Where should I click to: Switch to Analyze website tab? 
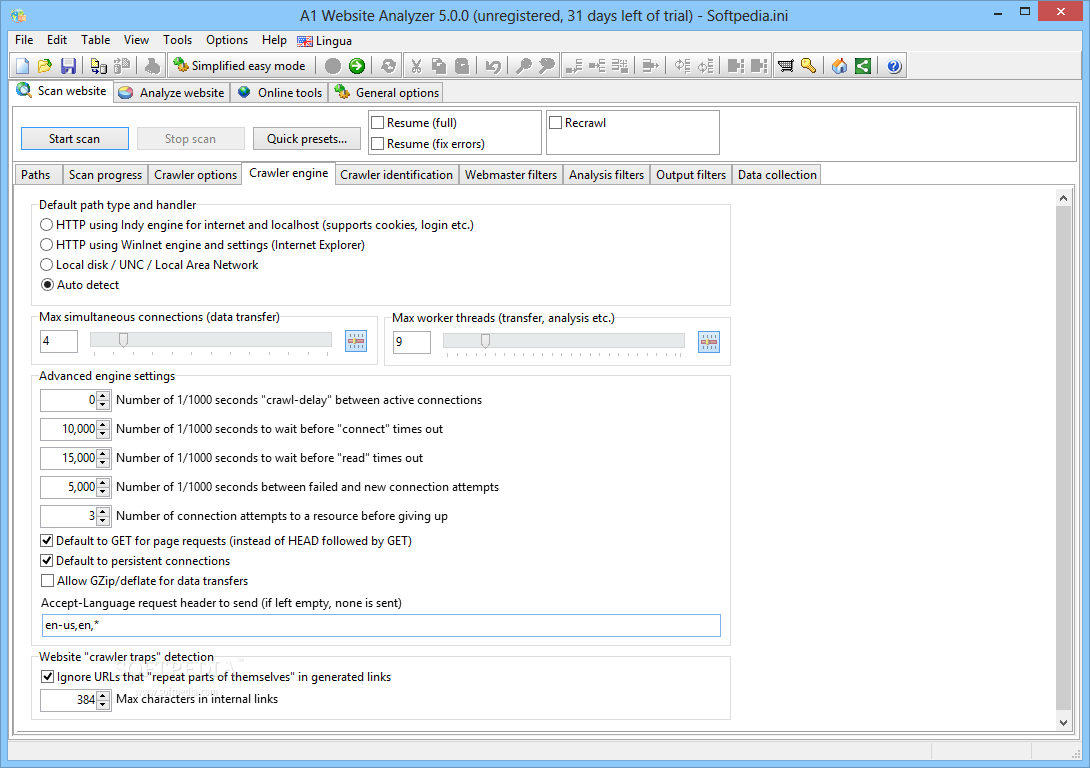pos(172,92)
